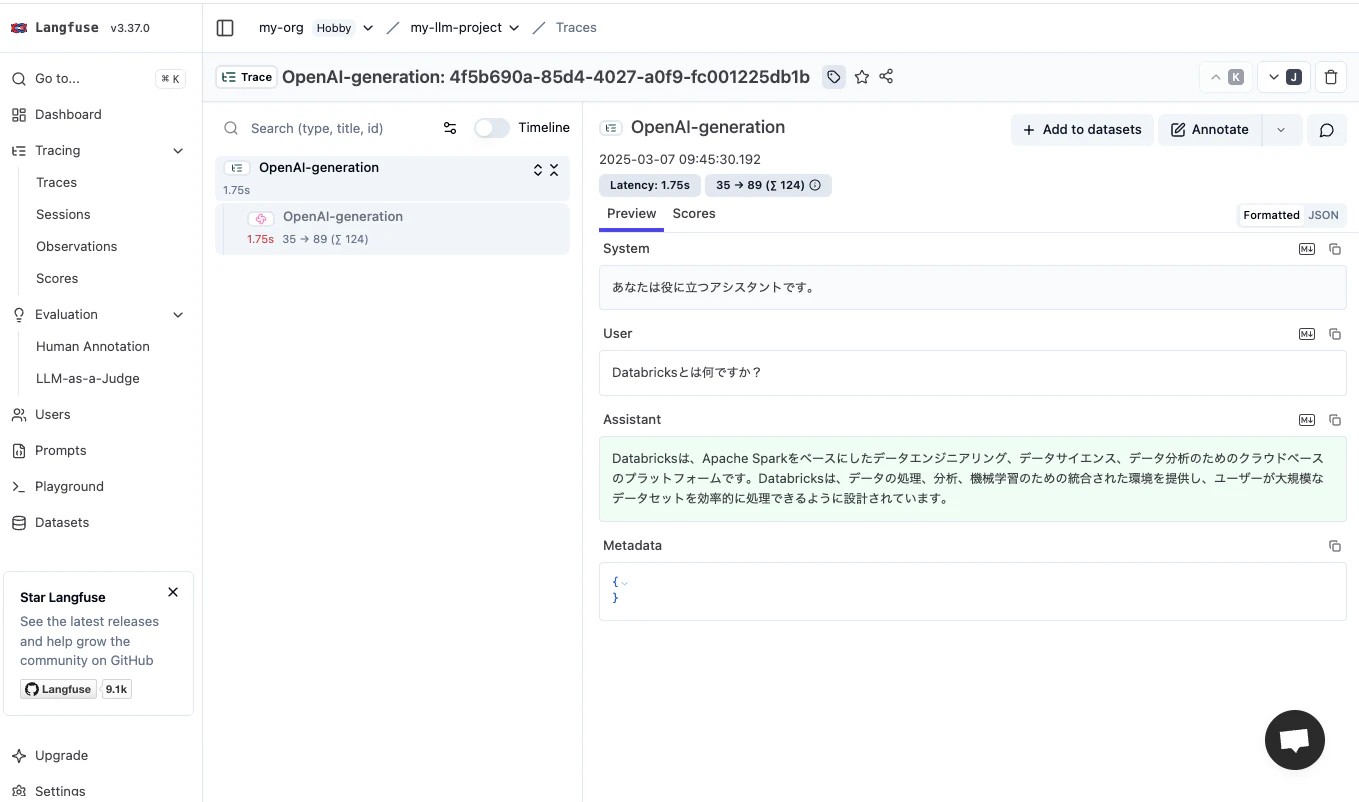Select the root OpenAI-generation trace node
1359x802 pixels.
click(x=393, y=178)
